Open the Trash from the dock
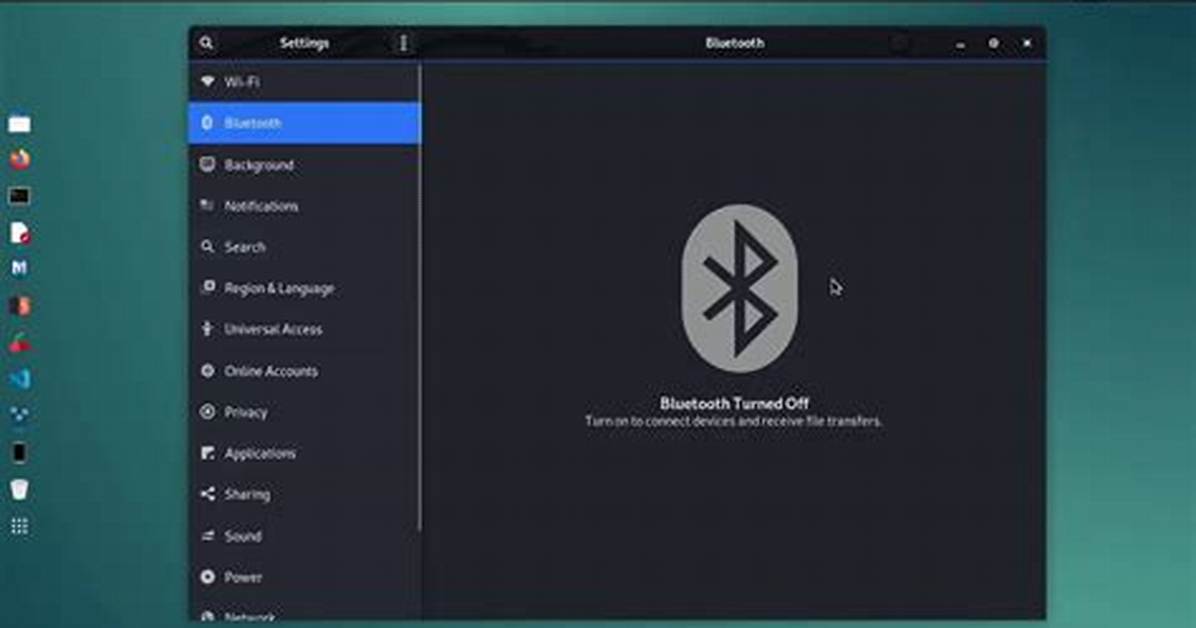Screen dimensions: 1196x628 (19, 489)
